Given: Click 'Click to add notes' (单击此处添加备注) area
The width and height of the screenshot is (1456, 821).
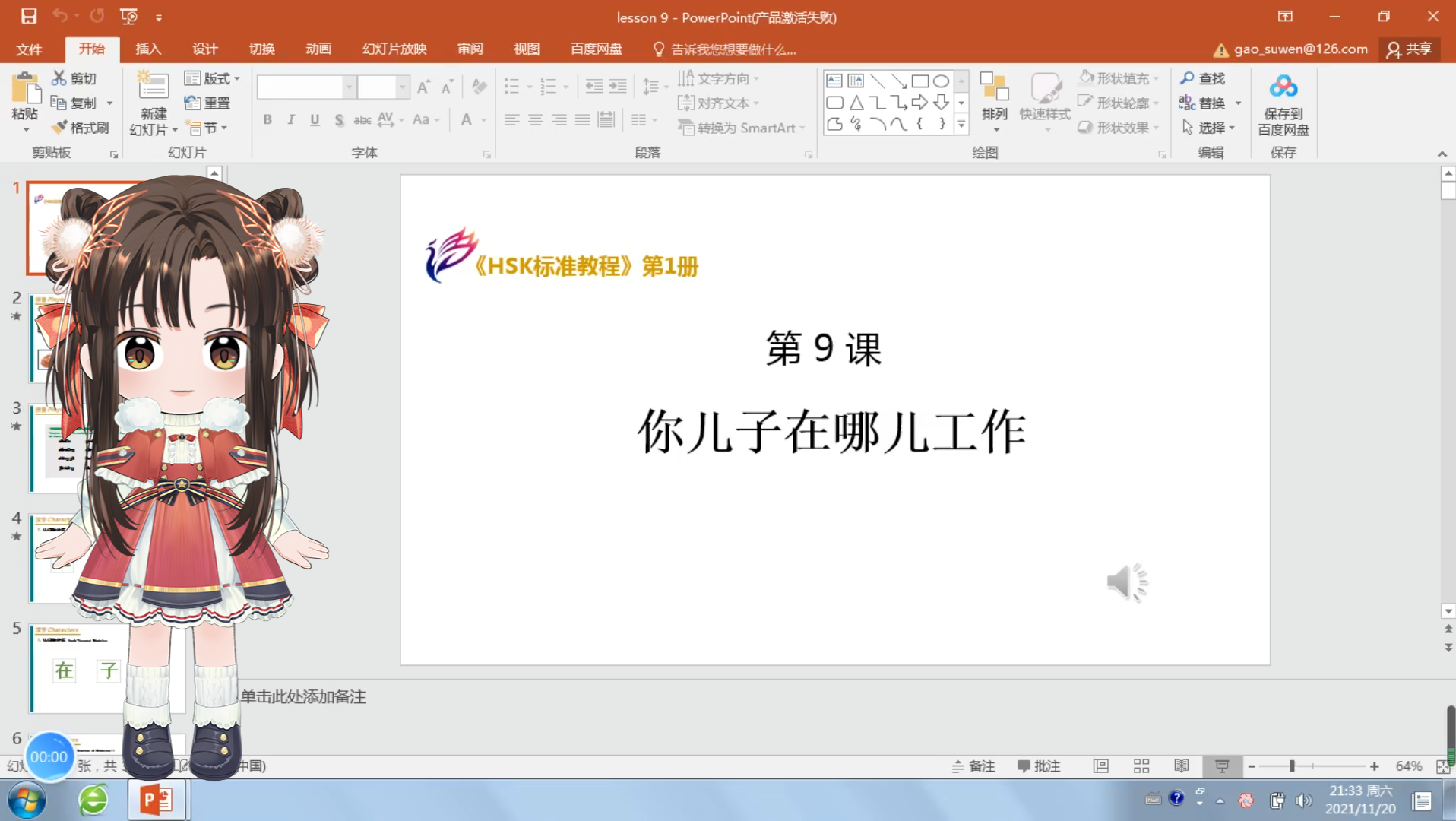Looking at the screenshot, I should [x=303, y=696].
